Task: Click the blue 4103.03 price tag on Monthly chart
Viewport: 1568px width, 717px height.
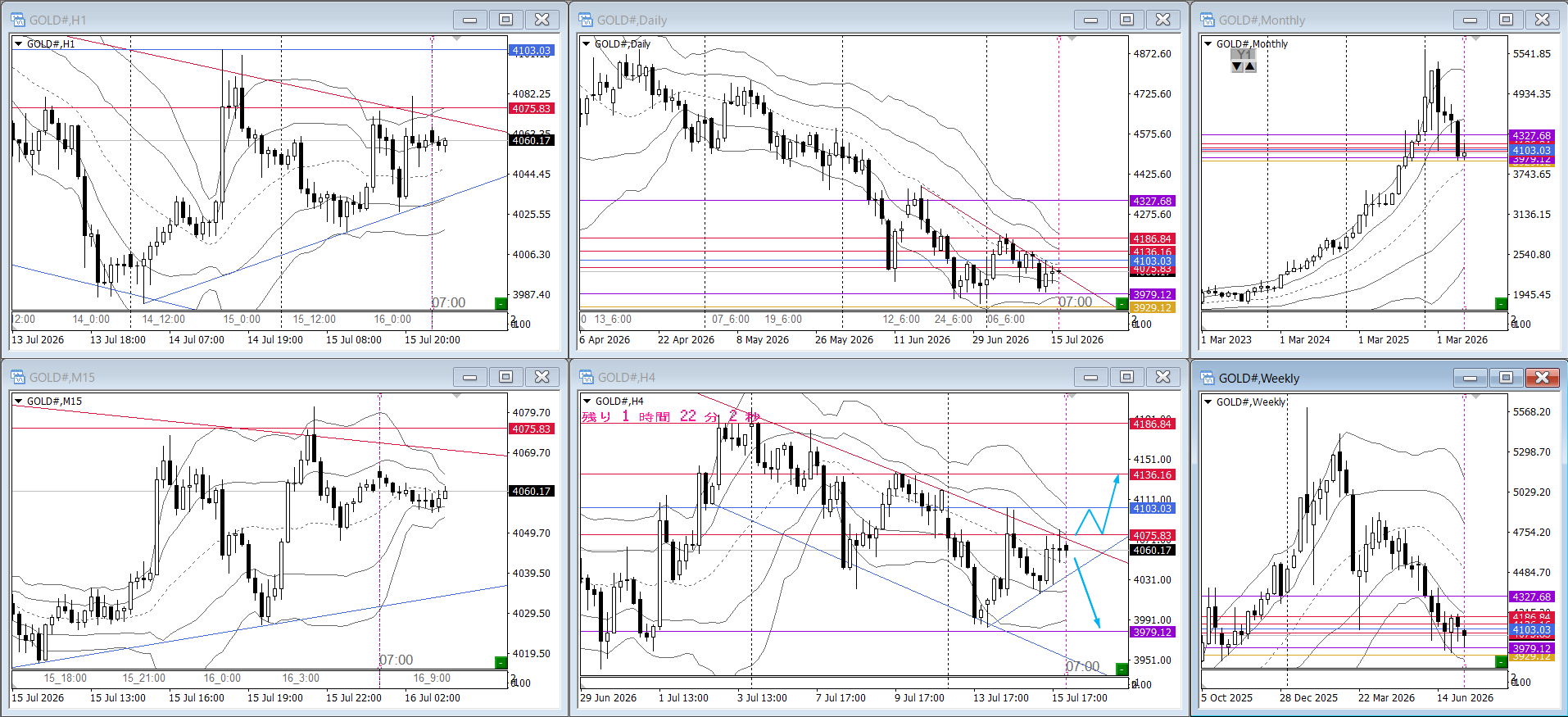Action: (x=1531, y=150)
